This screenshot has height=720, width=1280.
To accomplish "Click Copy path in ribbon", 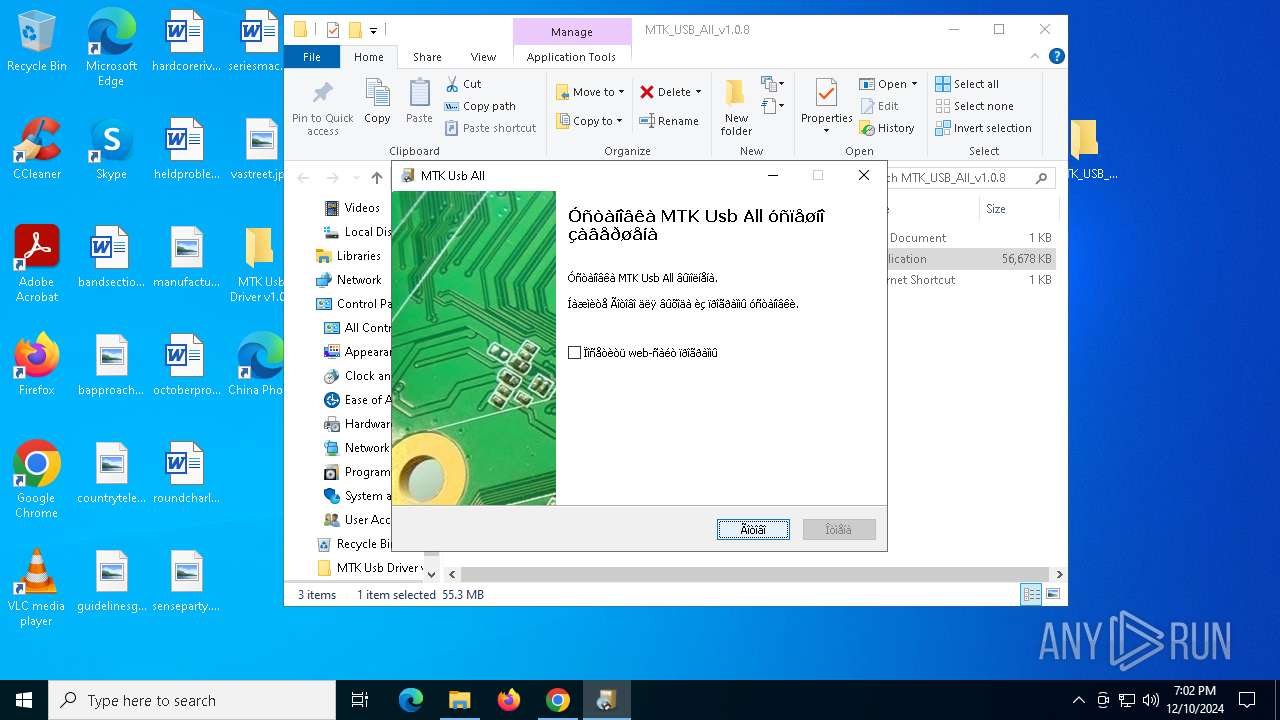I will pyautogui.click(x=480, y=106).
